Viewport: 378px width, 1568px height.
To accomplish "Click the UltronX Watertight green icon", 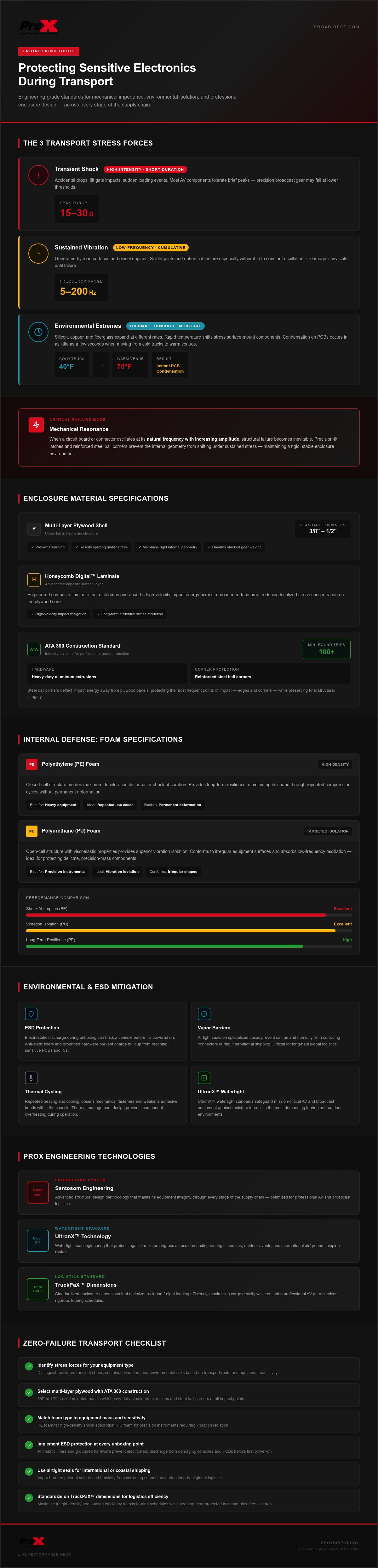I will click(x=204, y=1077).
